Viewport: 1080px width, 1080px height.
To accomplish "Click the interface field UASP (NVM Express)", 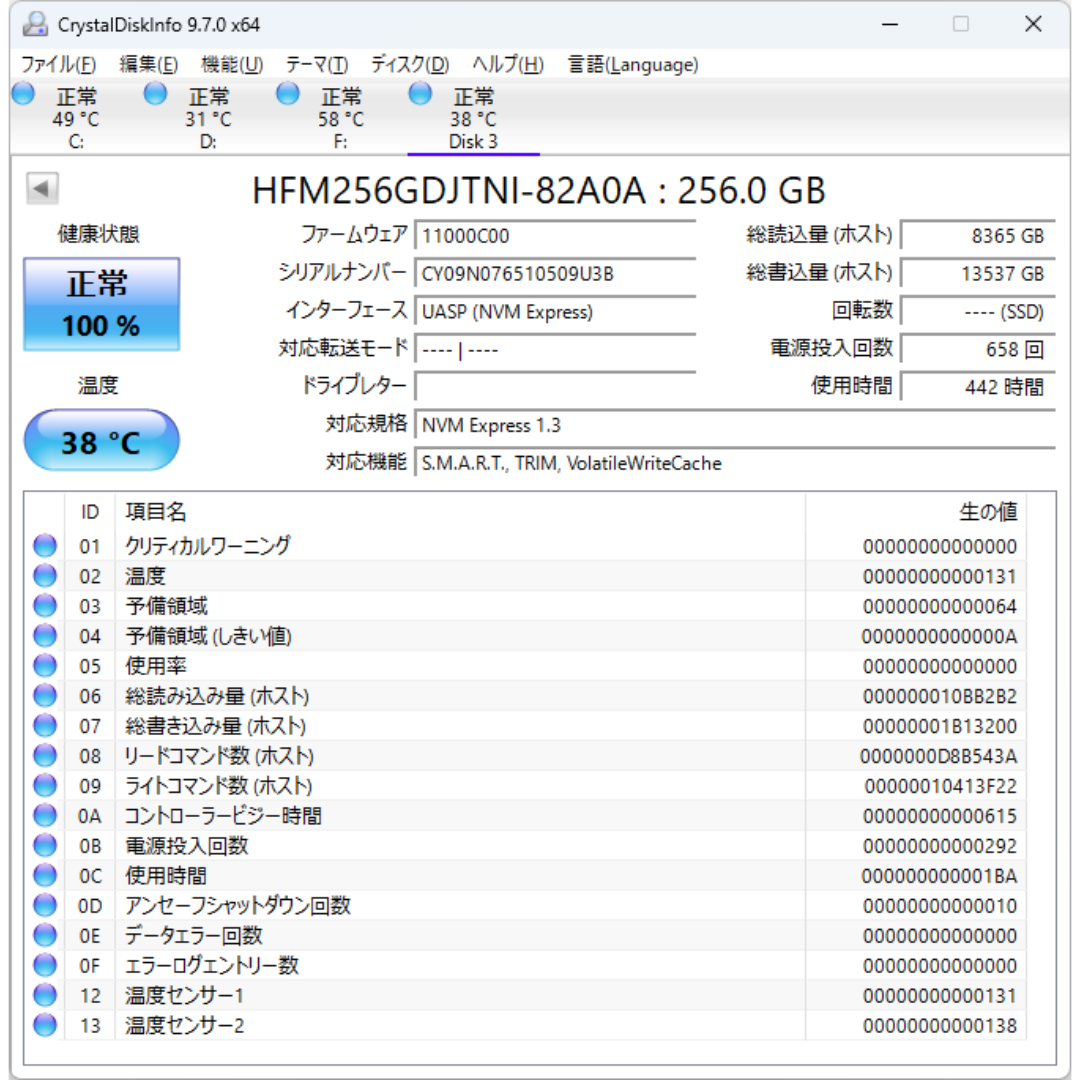I will [x=555, y=311].
